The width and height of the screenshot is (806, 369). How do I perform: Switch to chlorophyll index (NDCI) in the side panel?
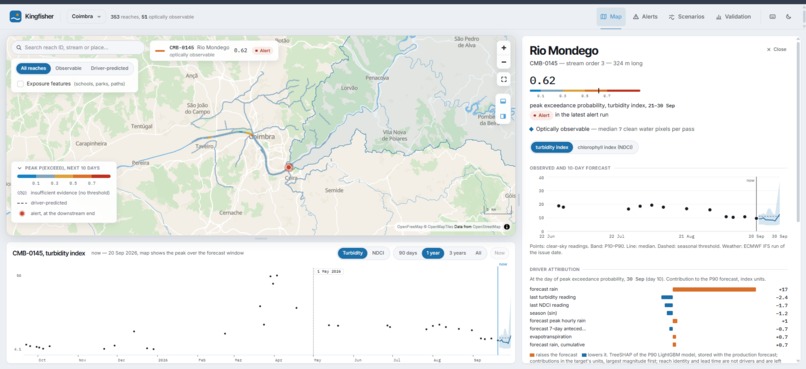pyautogui.click(x=606, y=147)
